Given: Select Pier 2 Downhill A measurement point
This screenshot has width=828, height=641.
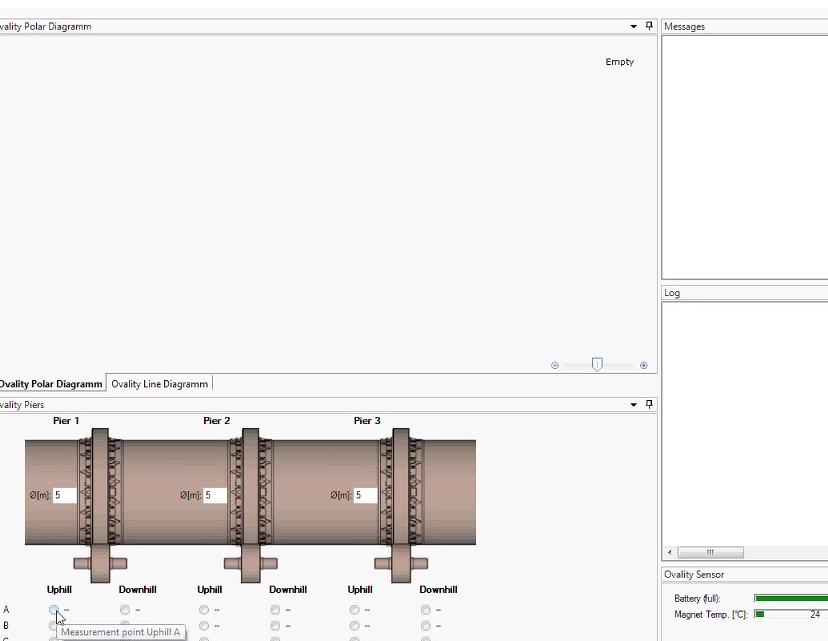Looking at the screenshot, I should point(275,610).
